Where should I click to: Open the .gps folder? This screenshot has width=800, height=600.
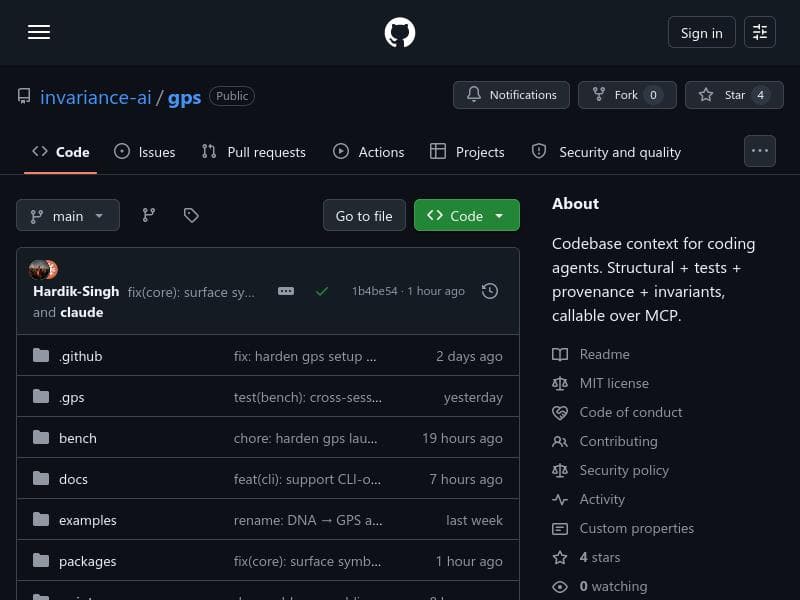click(71, 397)
